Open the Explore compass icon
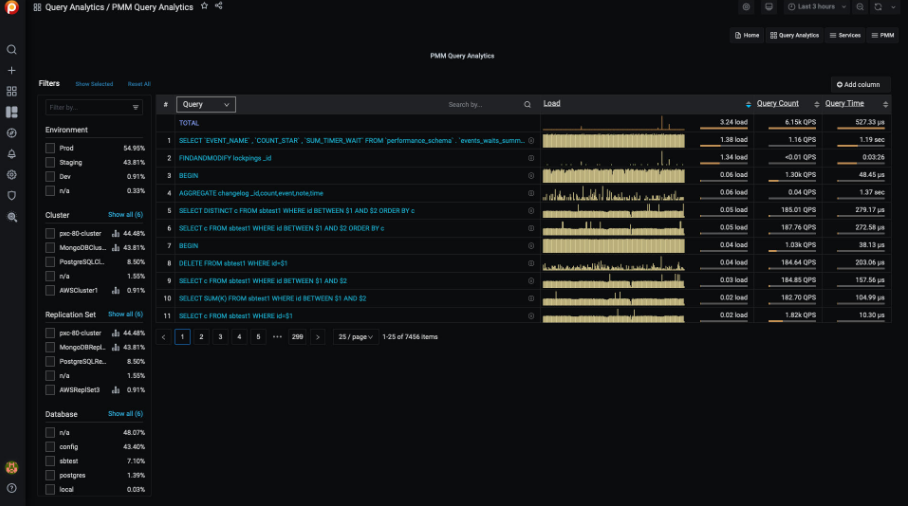This screenshot has width=909, height=506. coord(12,133)
